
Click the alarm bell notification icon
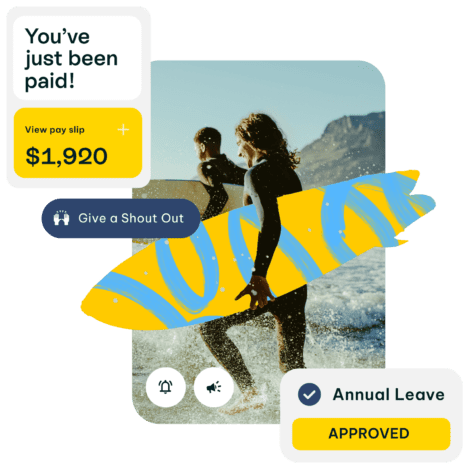tap(165, 387)
